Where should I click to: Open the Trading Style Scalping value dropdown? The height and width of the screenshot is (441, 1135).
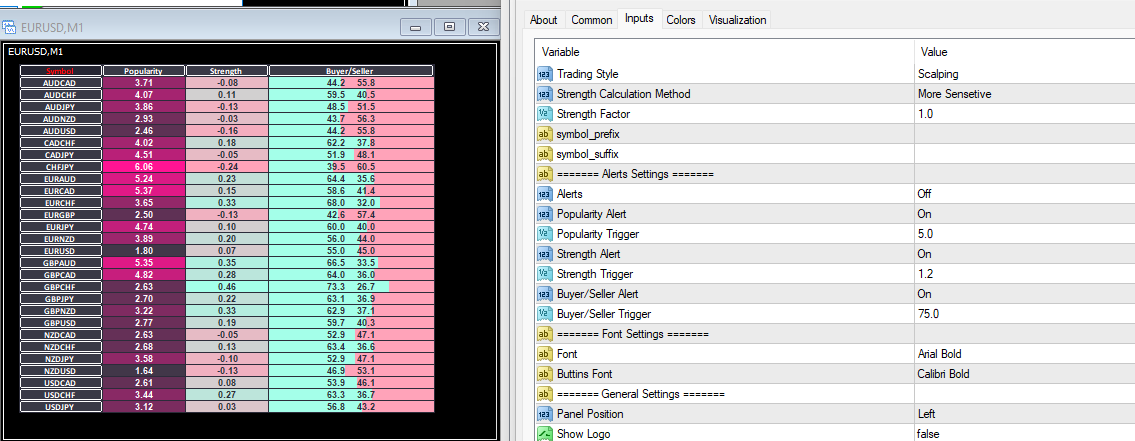(x=1024, y=74)
